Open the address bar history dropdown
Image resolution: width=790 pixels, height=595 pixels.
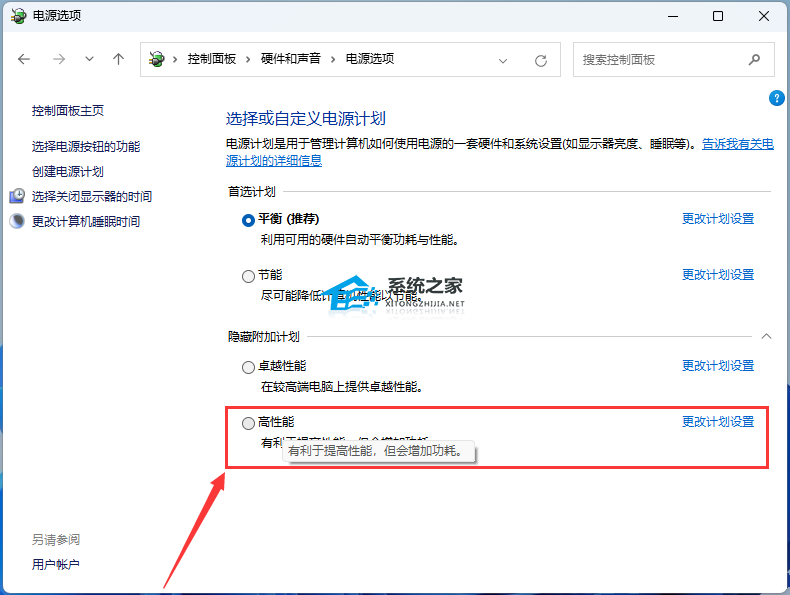[503, 60]
